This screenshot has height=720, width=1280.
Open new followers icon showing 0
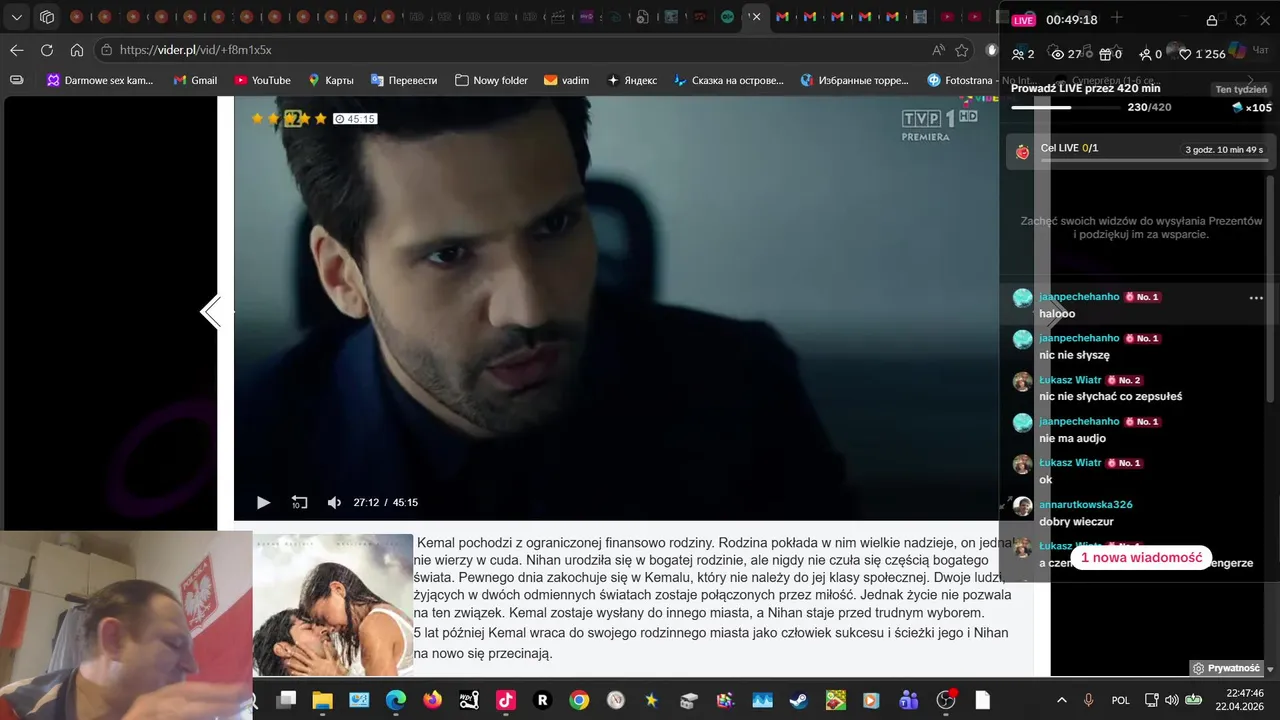1151,54
